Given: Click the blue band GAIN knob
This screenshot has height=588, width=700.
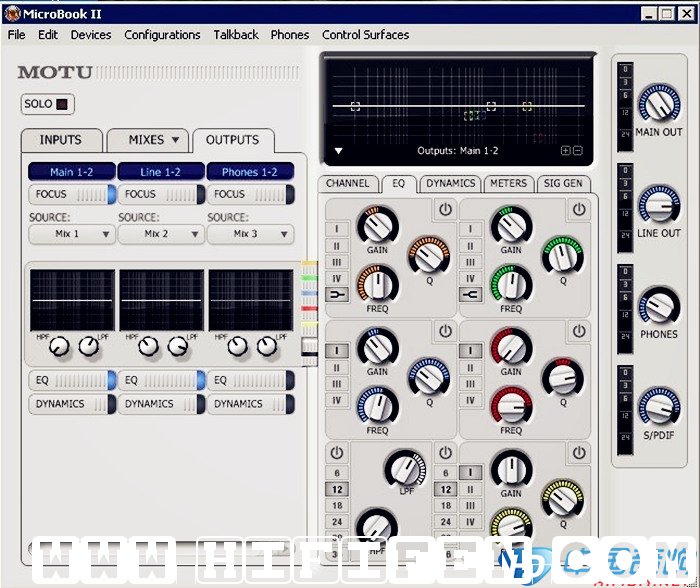Looking at the screenshot, I should click(377, 347).
